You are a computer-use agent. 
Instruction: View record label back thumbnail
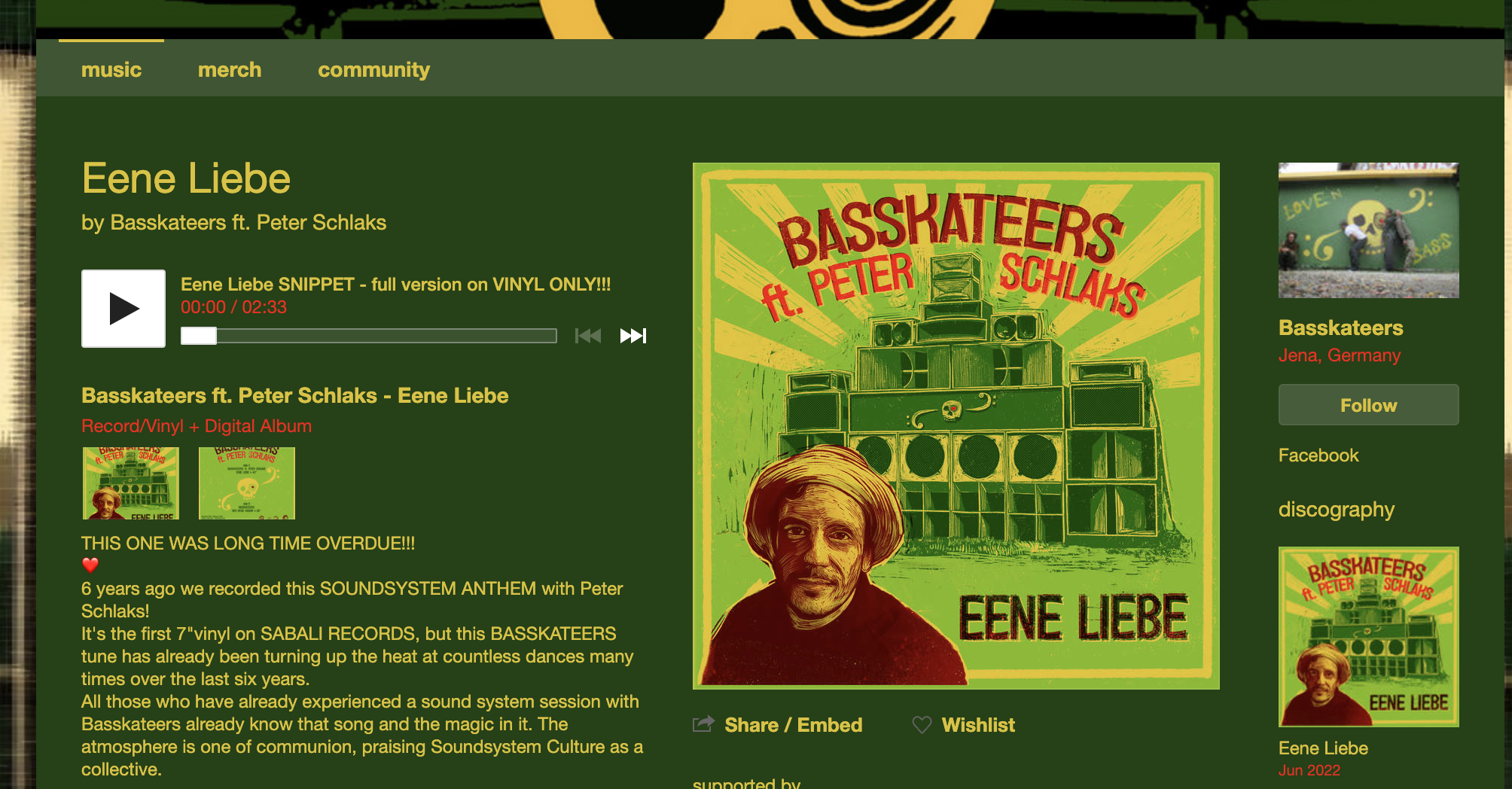(x=247, y=483)
